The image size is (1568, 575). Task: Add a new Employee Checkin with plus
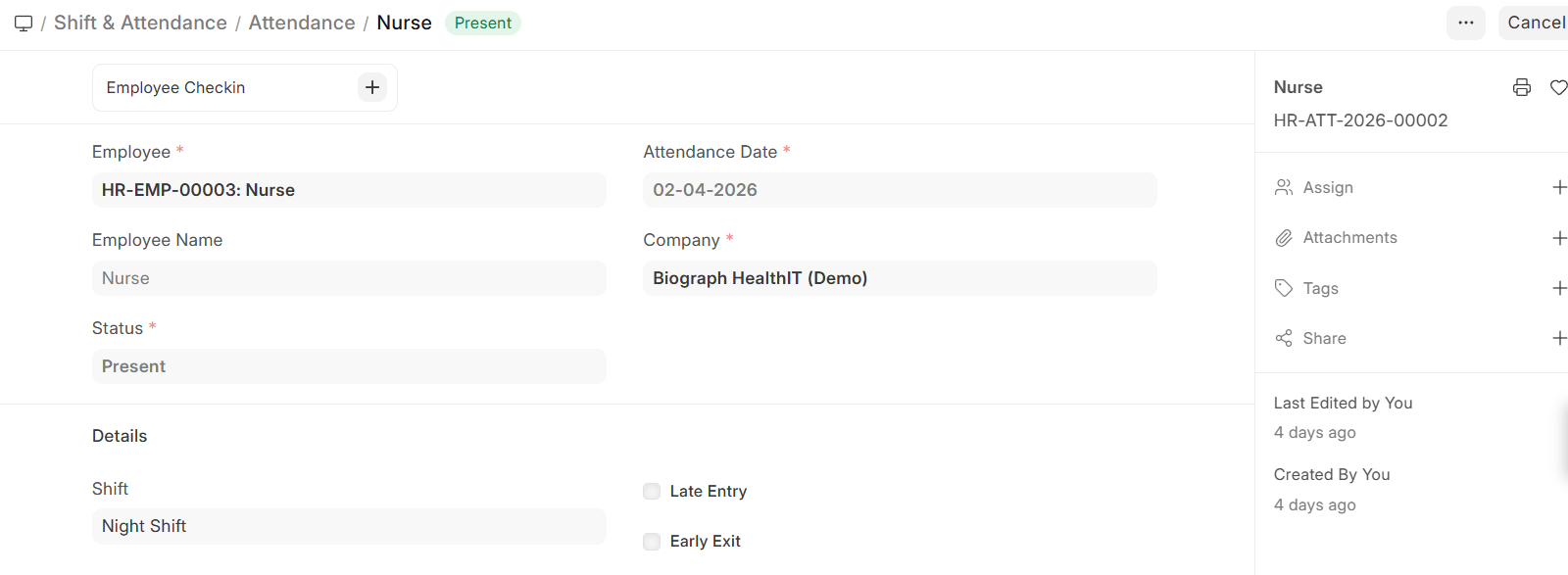372,87
